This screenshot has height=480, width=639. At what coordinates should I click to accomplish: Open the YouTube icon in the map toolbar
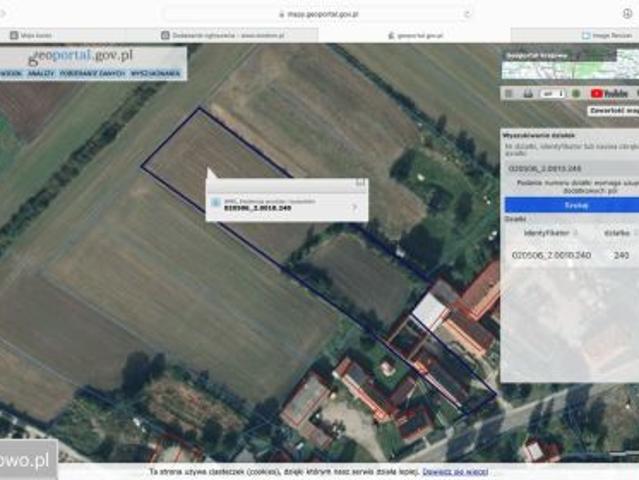point(609,94)
